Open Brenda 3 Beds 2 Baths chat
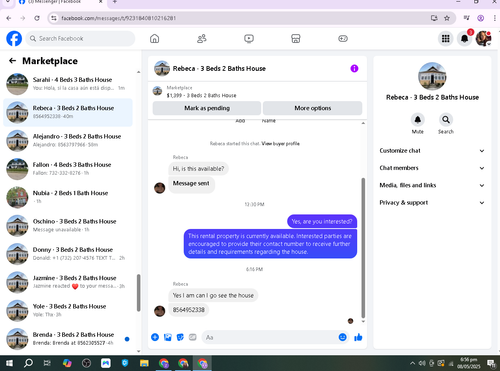Viewport: 500px width, 371px height. [68, 339]
